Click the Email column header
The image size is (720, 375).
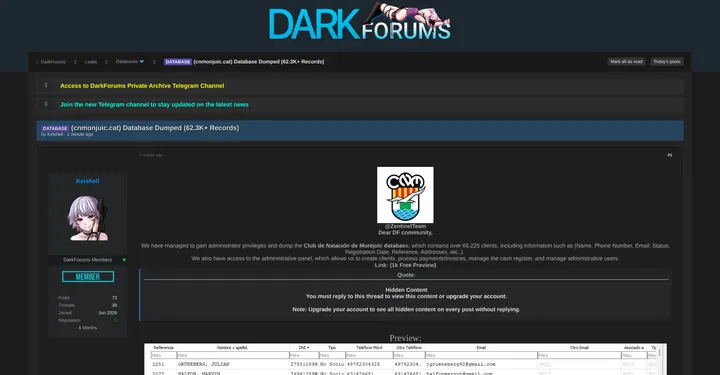(x=481, y=348)
